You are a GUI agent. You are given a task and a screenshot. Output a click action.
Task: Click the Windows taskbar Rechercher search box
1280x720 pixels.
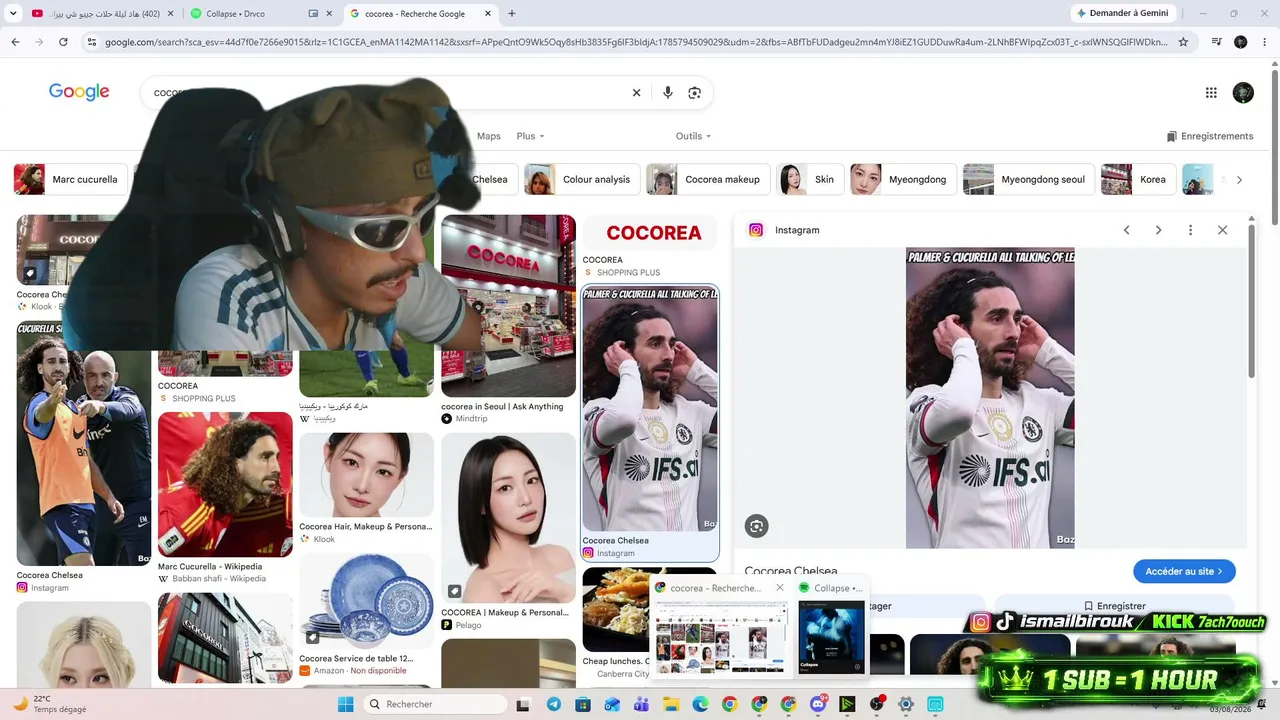coord(436,704)
